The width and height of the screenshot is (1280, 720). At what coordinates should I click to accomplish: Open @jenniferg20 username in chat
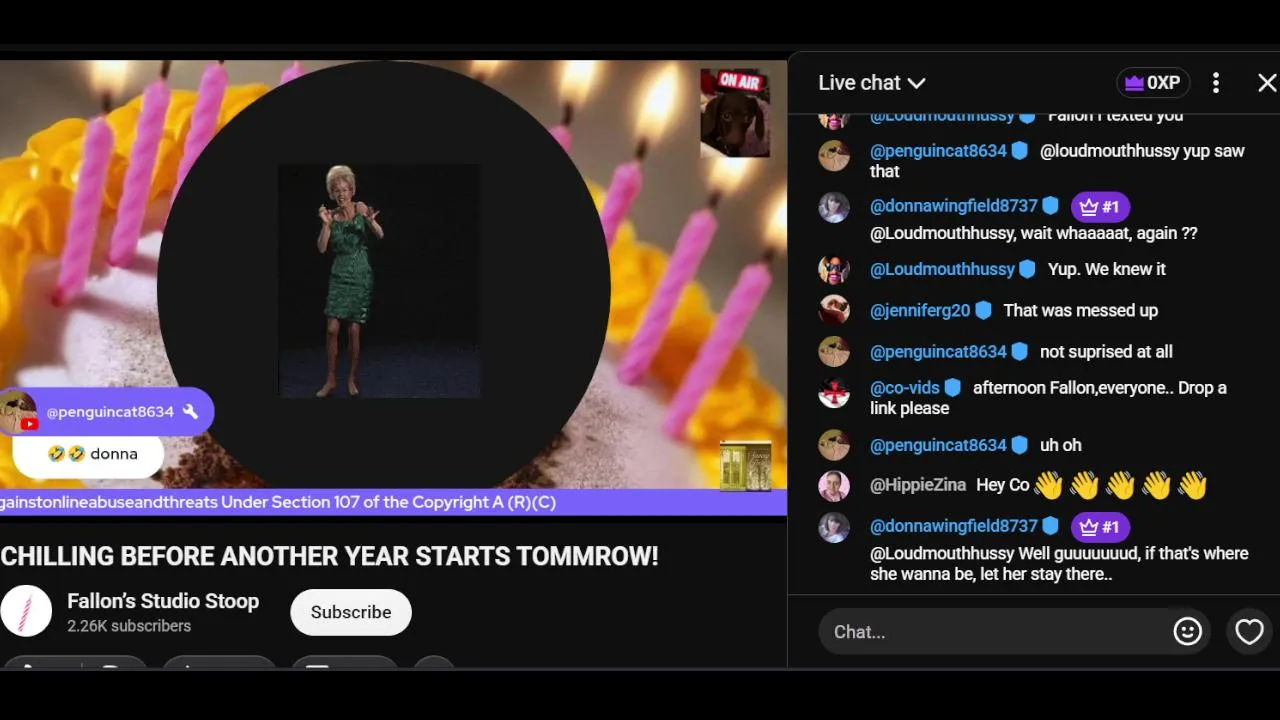coord(920,311)
